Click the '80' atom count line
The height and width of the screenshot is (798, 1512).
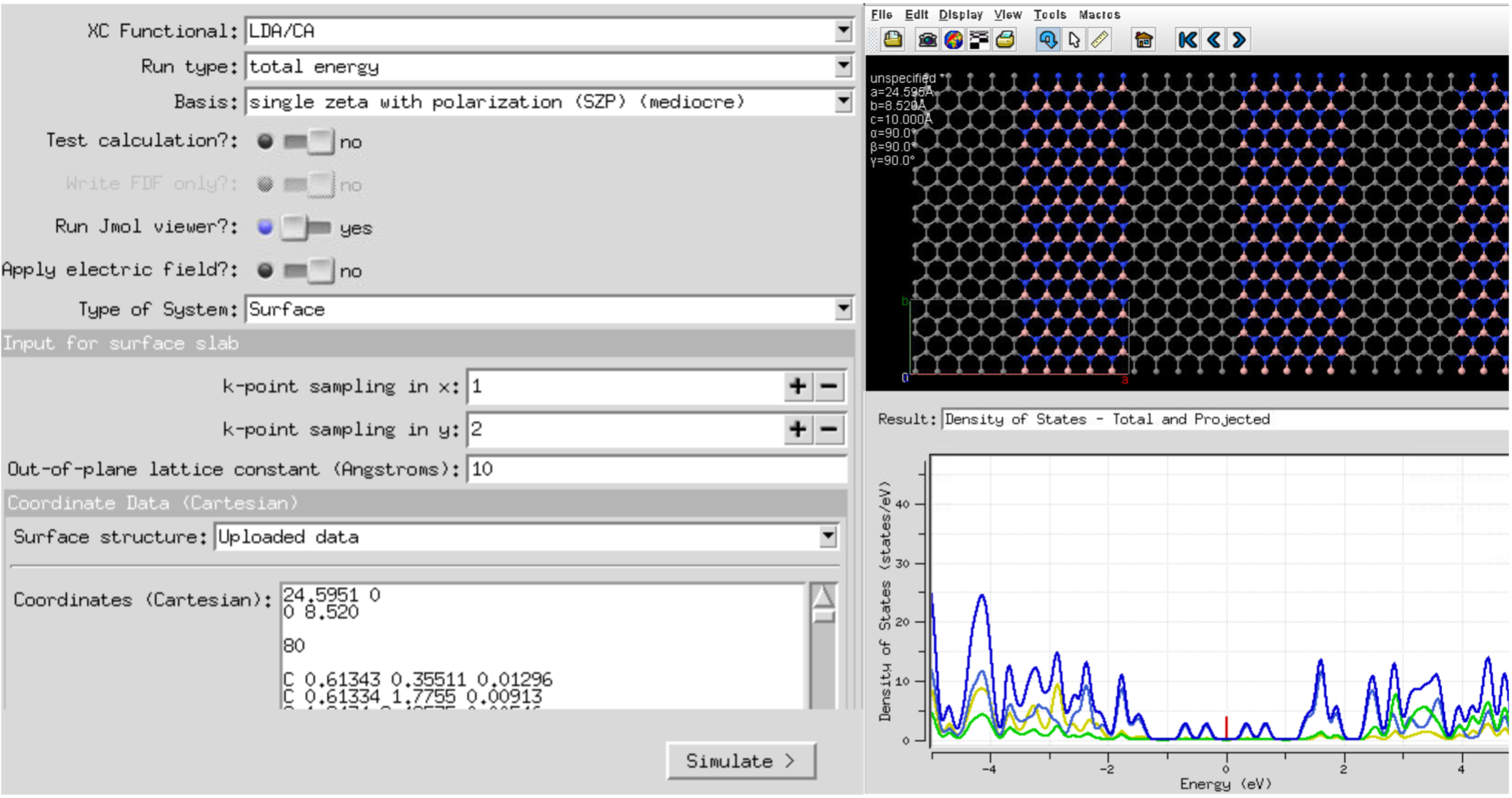tap(294, 646)
